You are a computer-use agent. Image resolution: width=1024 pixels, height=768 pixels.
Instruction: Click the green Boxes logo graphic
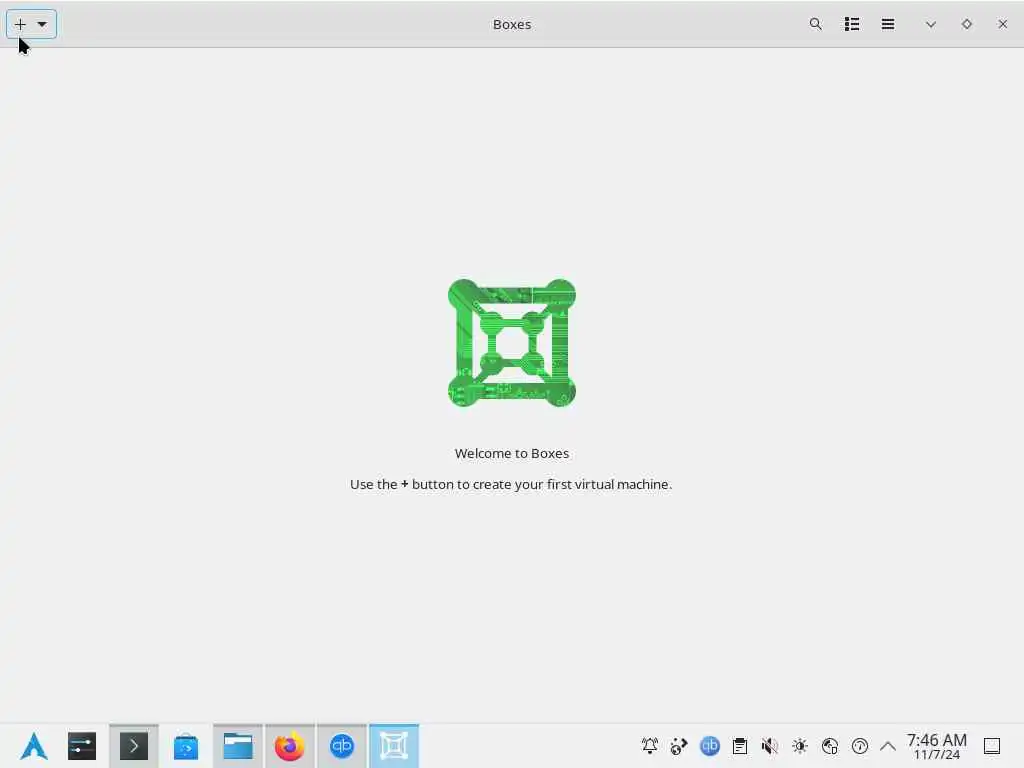(512, 343)
